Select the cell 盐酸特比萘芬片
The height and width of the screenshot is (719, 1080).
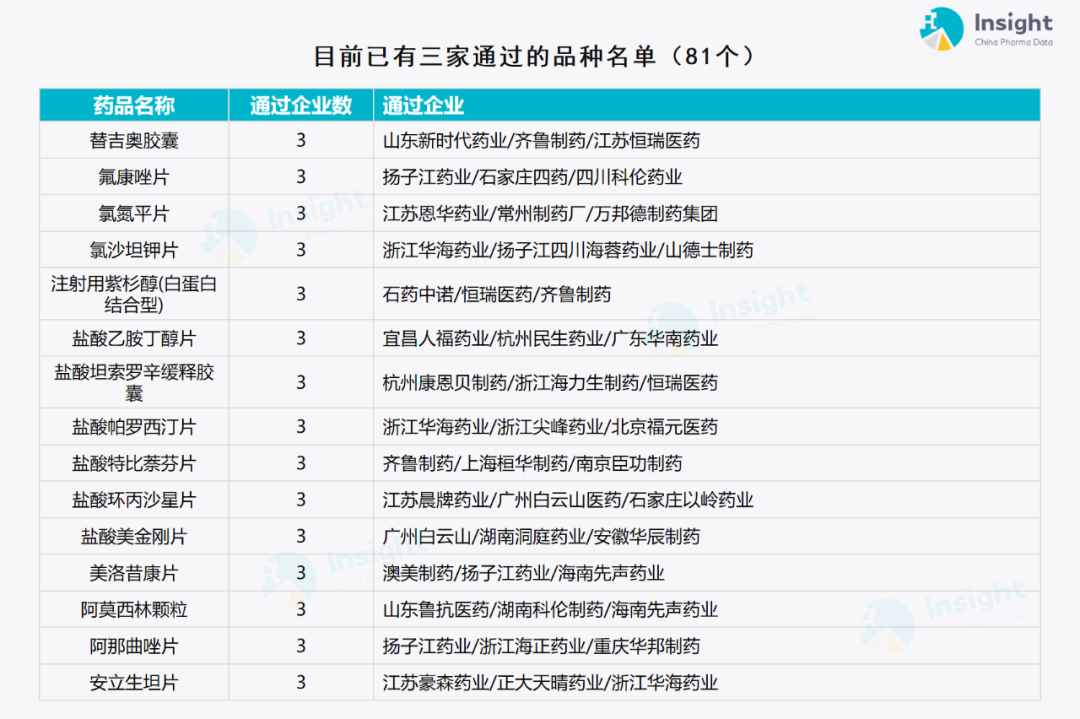(x=134, y=463)
